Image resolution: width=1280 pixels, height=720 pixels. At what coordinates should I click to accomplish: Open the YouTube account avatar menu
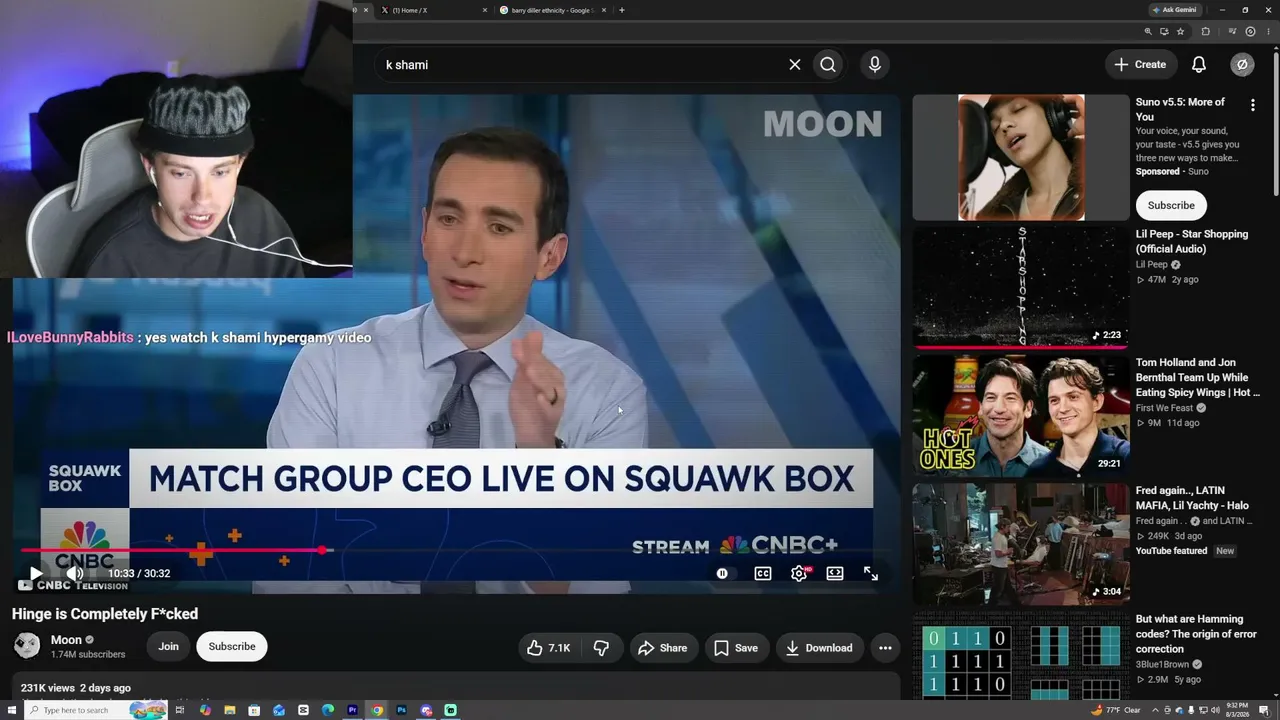click(x=1242, y=64)
